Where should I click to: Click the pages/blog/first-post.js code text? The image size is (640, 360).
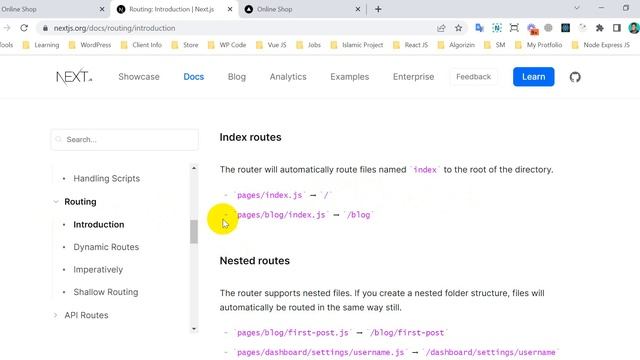293,333
